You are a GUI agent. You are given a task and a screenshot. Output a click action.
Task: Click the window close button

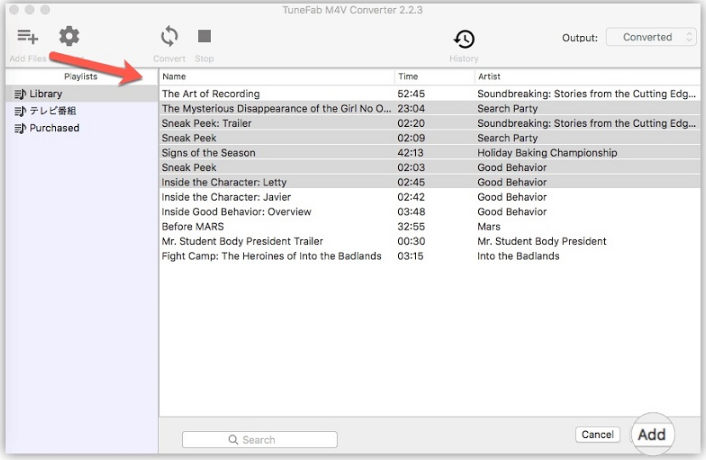[14, 9]
